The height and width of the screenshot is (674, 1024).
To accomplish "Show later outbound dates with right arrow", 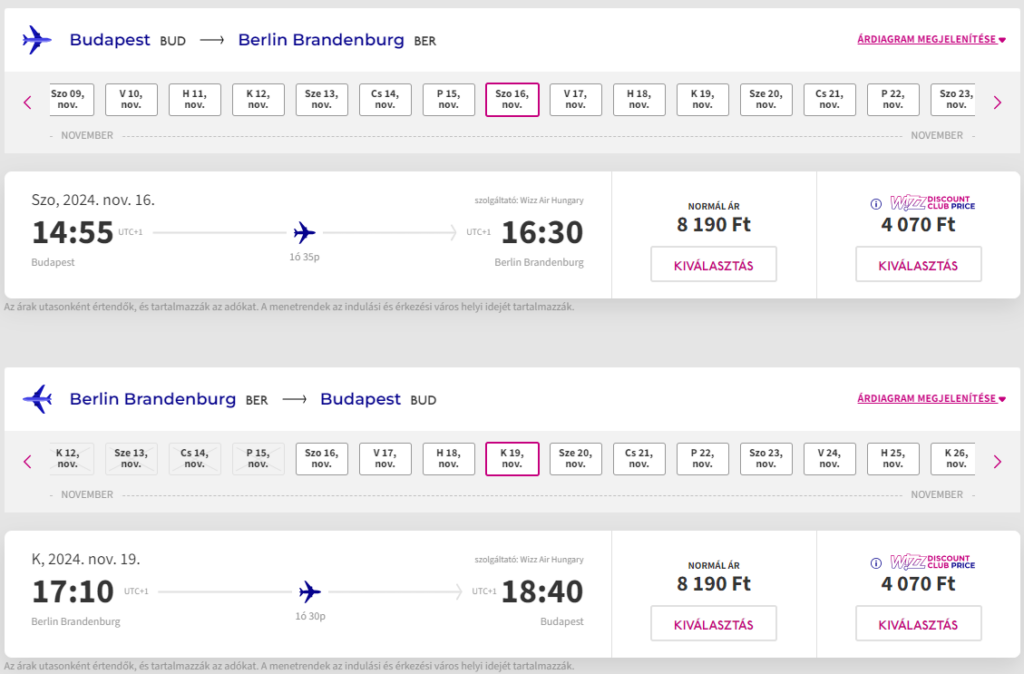I will tap(997, 103).
